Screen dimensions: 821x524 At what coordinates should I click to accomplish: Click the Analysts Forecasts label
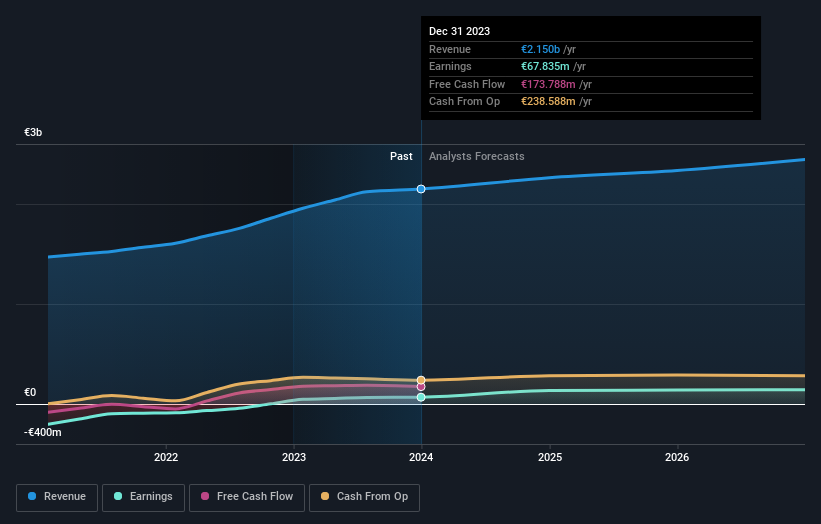pos(476,156)
